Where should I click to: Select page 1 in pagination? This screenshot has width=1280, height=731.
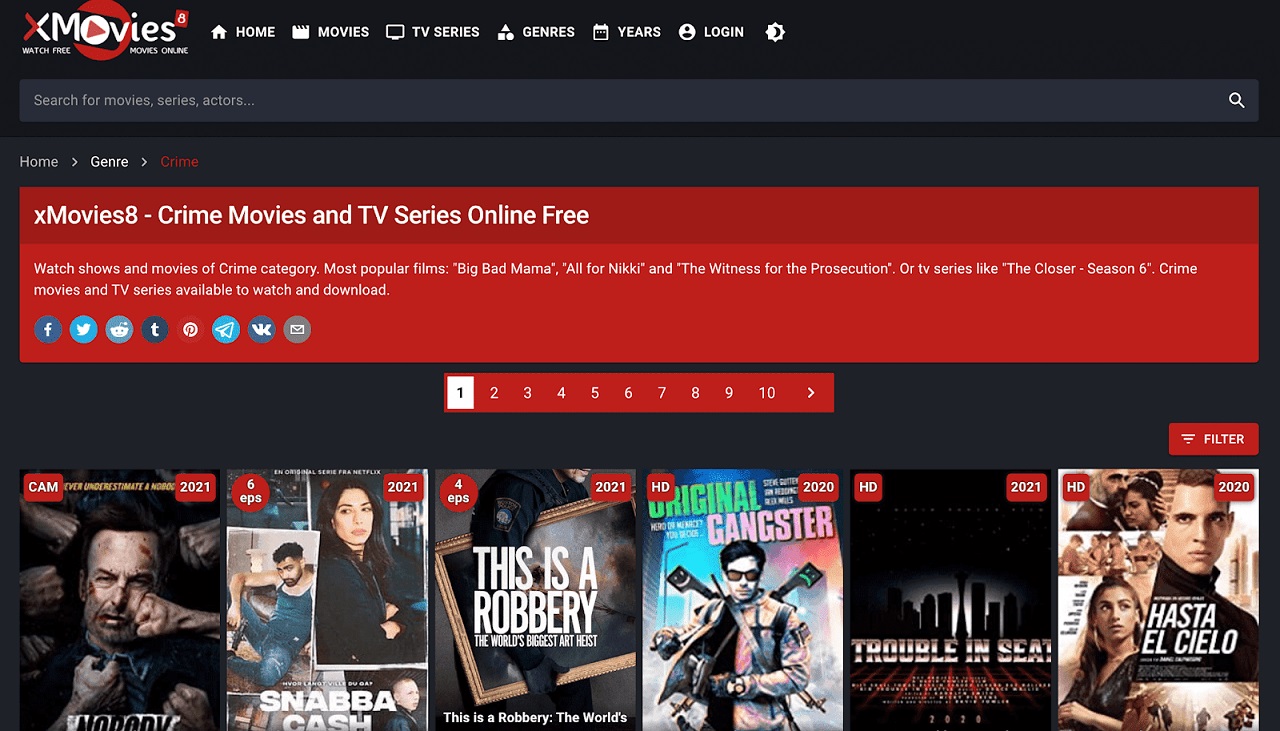click(x=460, y=393)
